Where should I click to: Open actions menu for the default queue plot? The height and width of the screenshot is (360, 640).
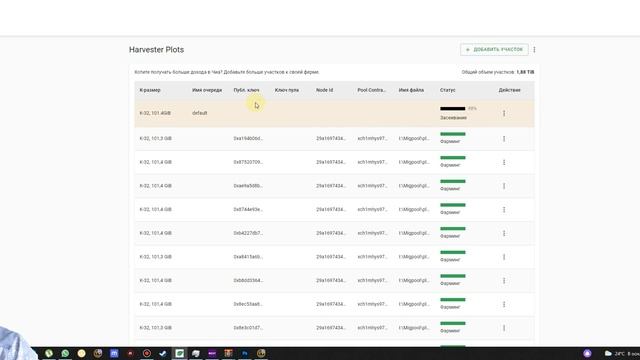[x=504, y=113]
